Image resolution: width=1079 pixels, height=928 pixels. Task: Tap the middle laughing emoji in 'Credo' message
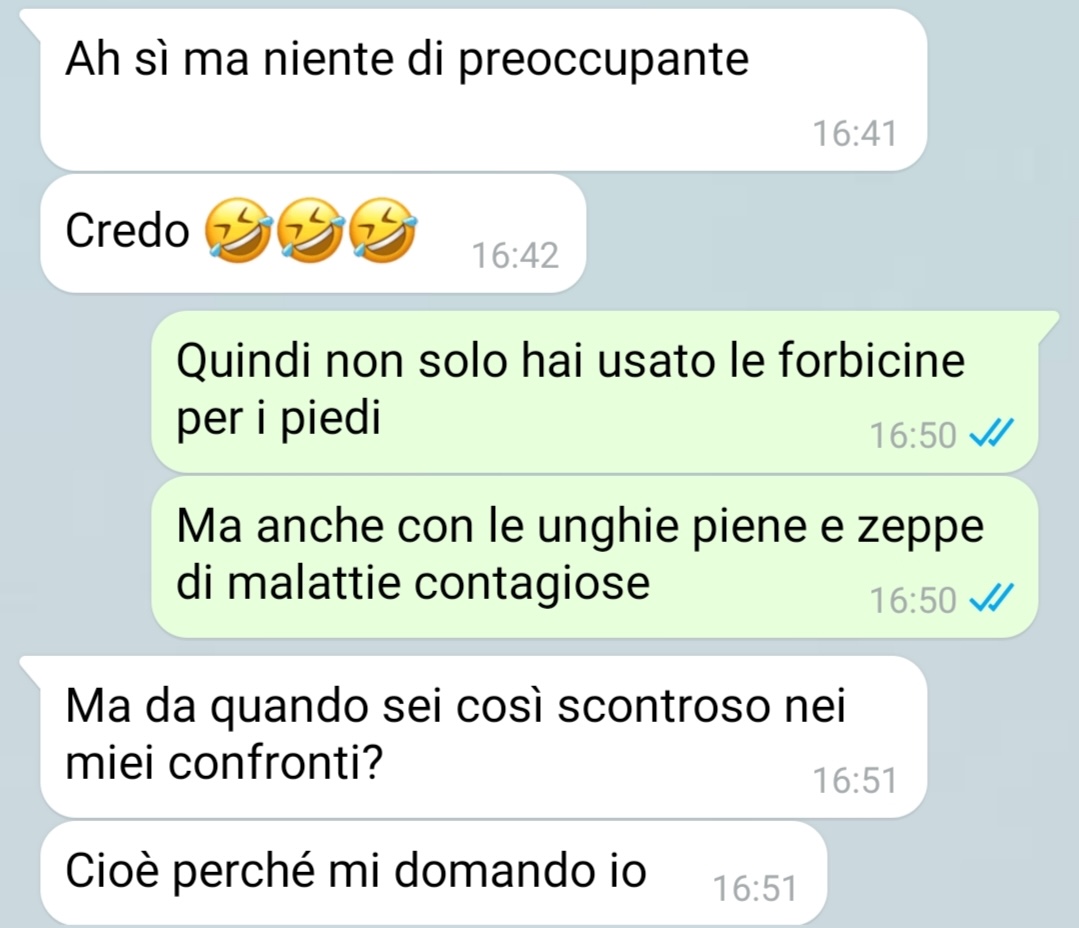coord(310,230)
